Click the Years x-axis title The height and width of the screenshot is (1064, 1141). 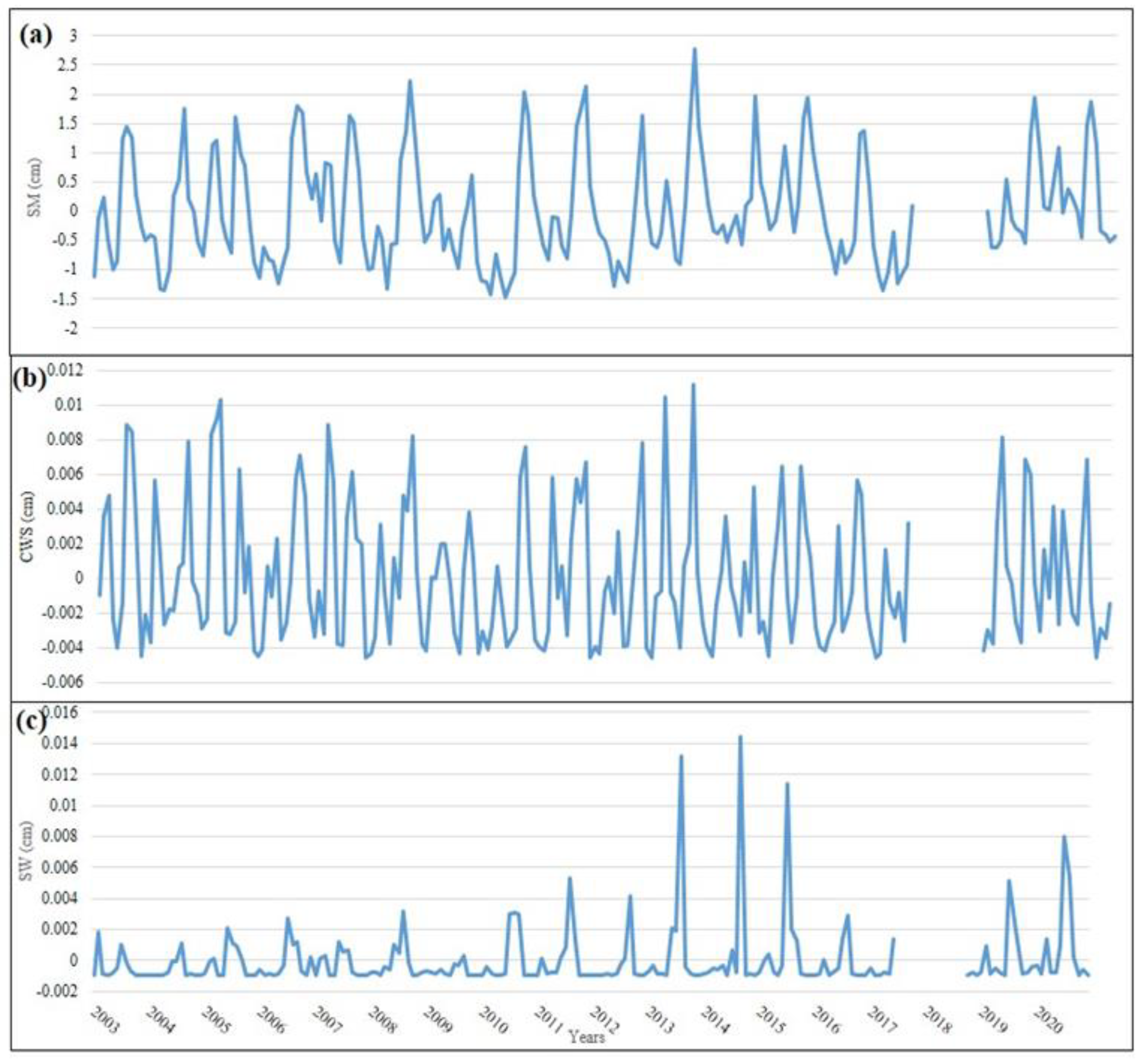pyautogui.click(x=586, y=1037)
